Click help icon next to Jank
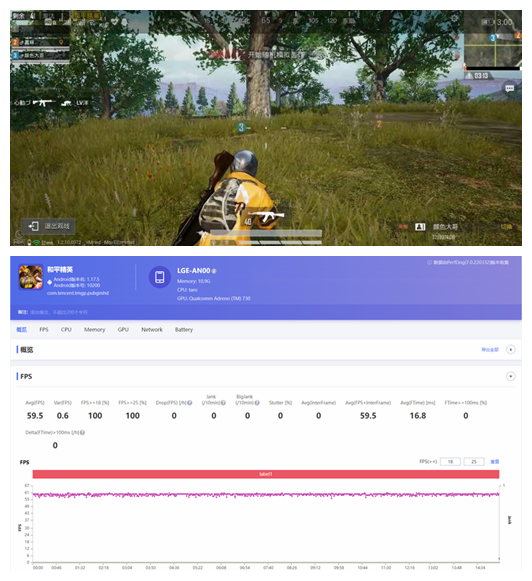The height and width of the screenshot is (581, 532). (223, 403)
